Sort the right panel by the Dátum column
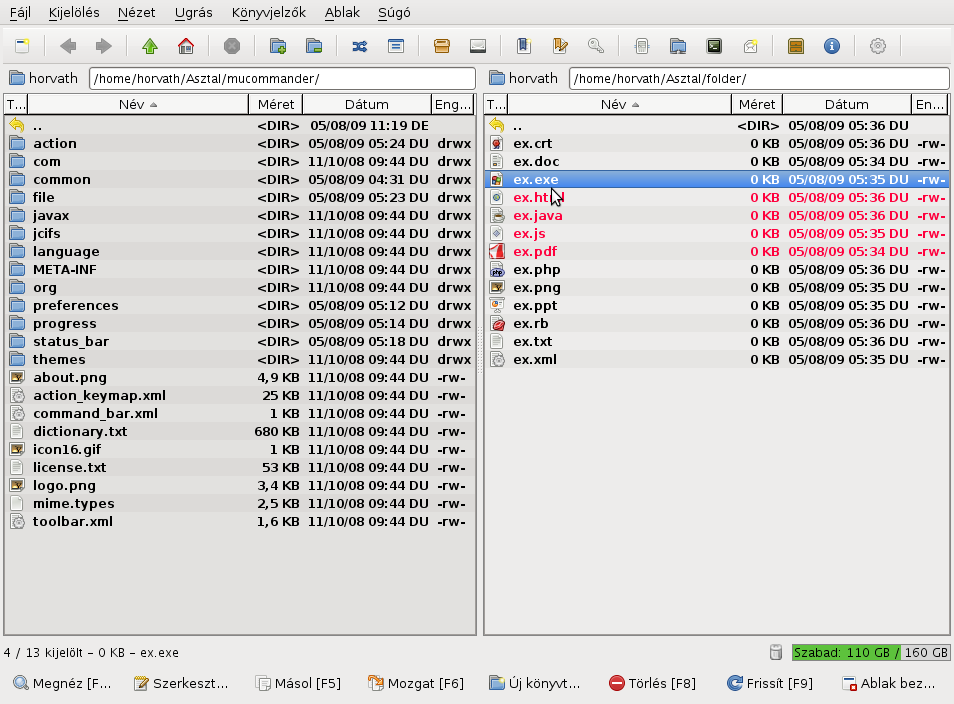 click(x=846, y=105)
